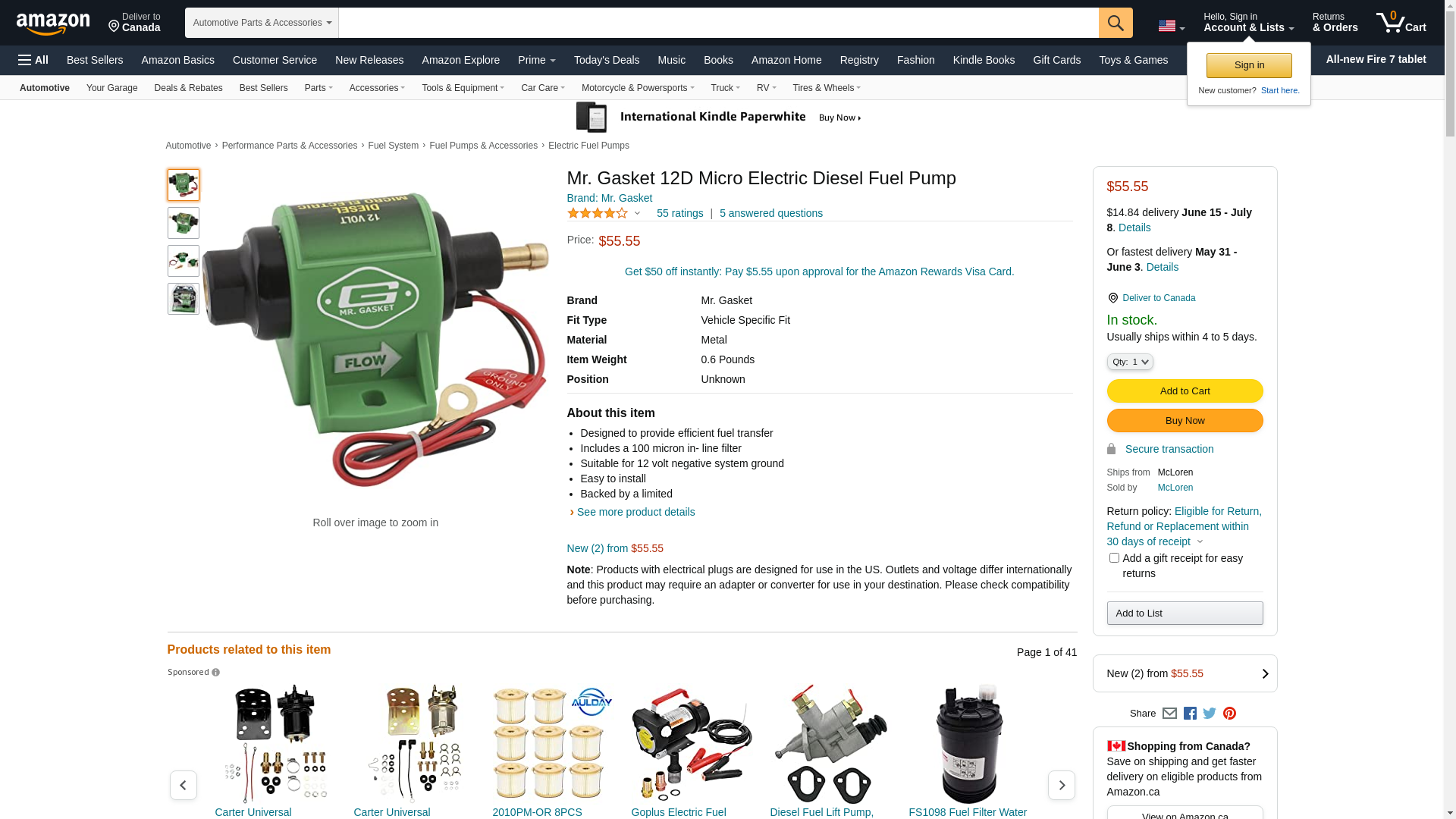The height and width of the screenshot is (819, 1456).
Task: Open the shopping cart icon
Action: (x=1401, y=23)
